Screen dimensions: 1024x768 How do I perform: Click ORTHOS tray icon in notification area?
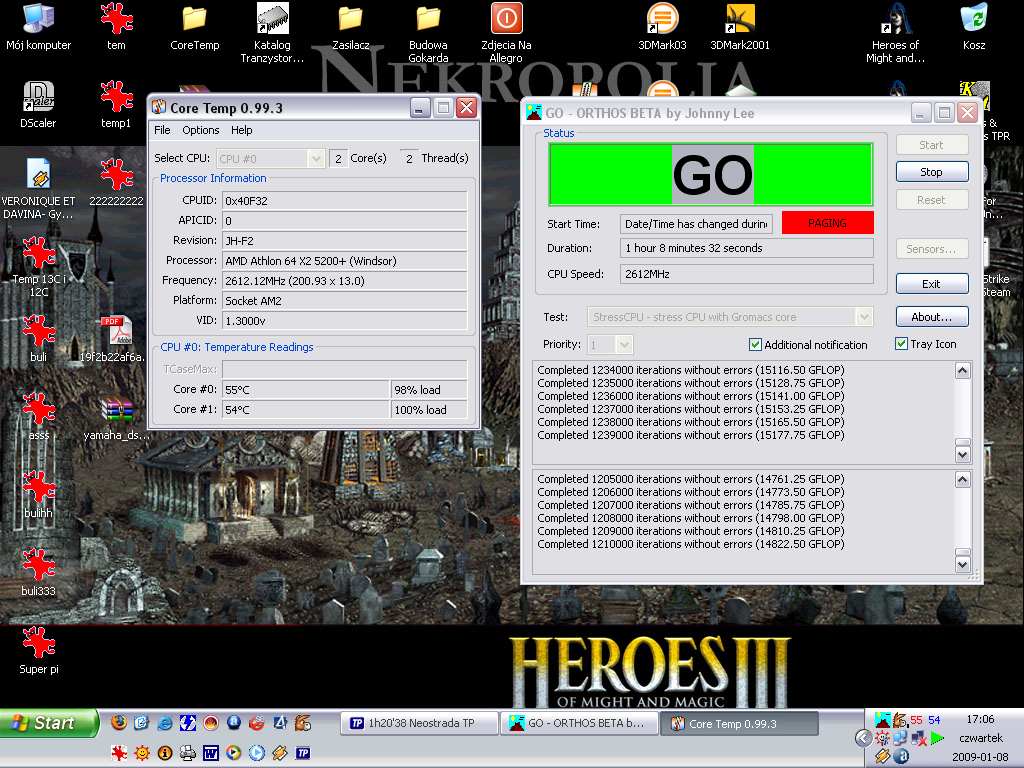coord(882,720)
